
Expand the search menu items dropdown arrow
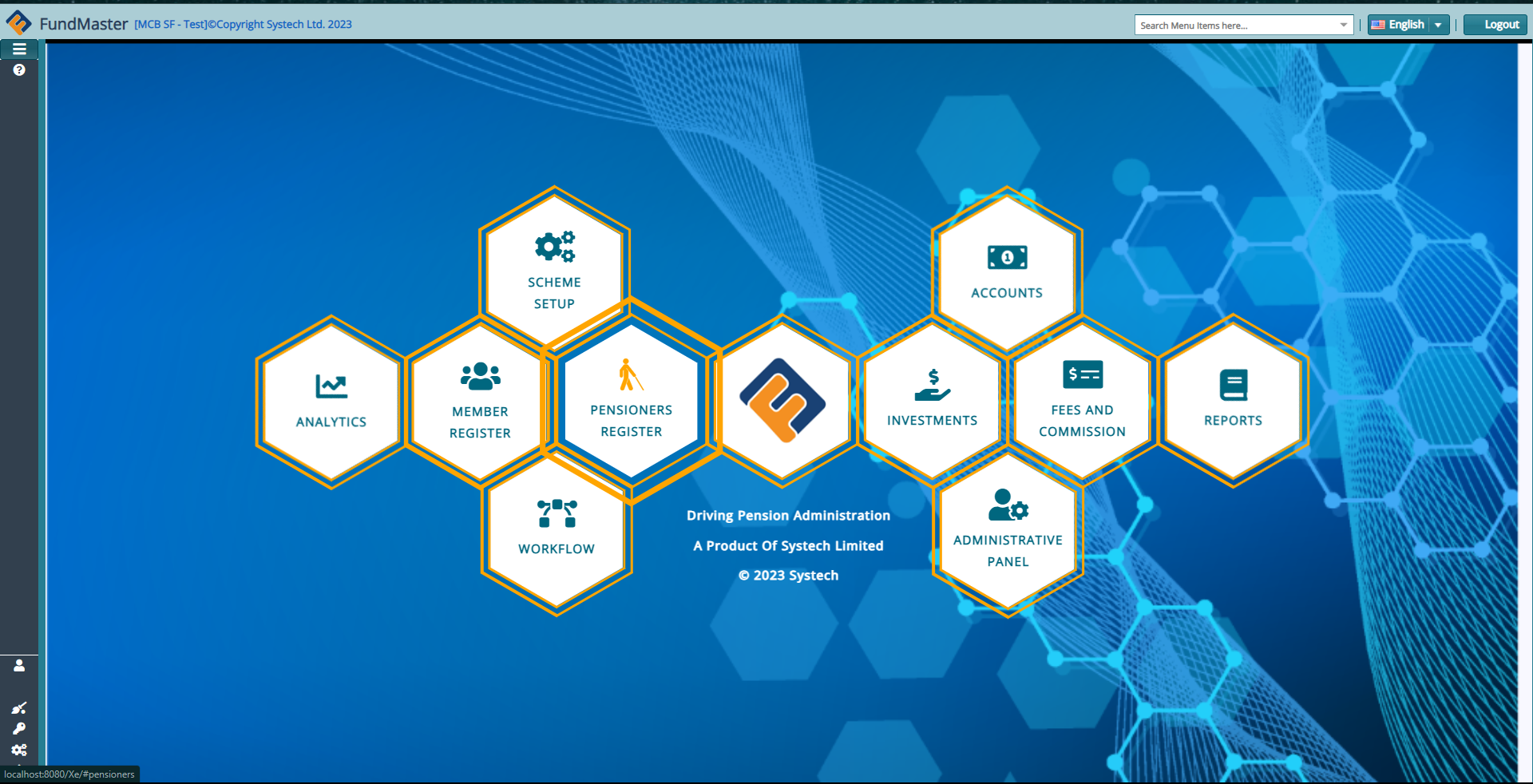pos(1344,26)
